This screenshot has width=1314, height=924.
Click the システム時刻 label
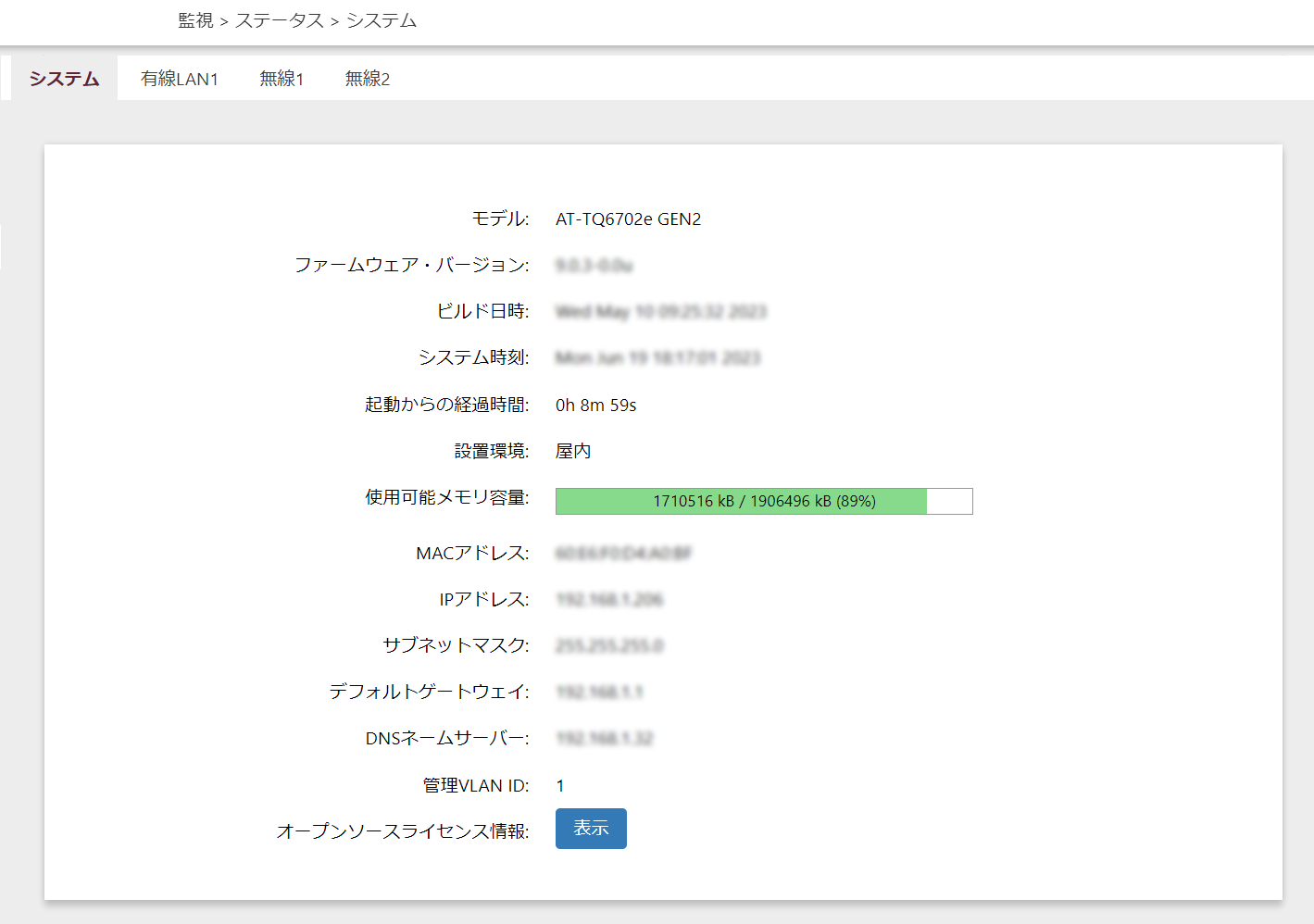coord(473,358)
